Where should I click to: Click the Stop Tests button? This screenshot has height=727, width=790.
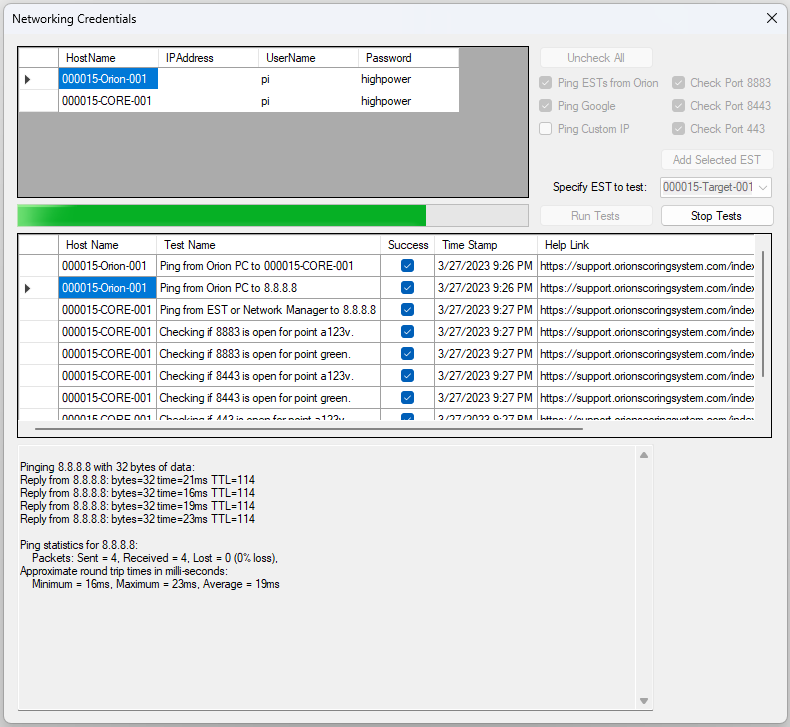pos(716,216)
